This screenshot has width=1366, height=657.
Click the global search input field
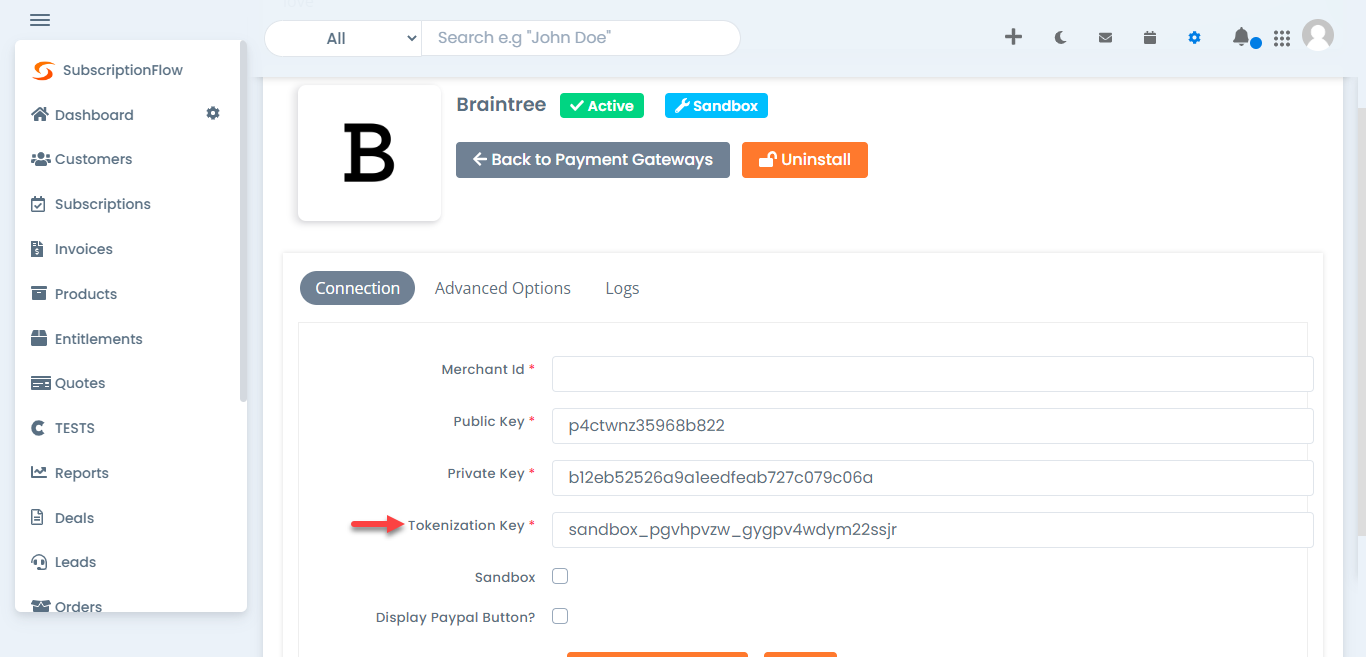pos(581,38)
